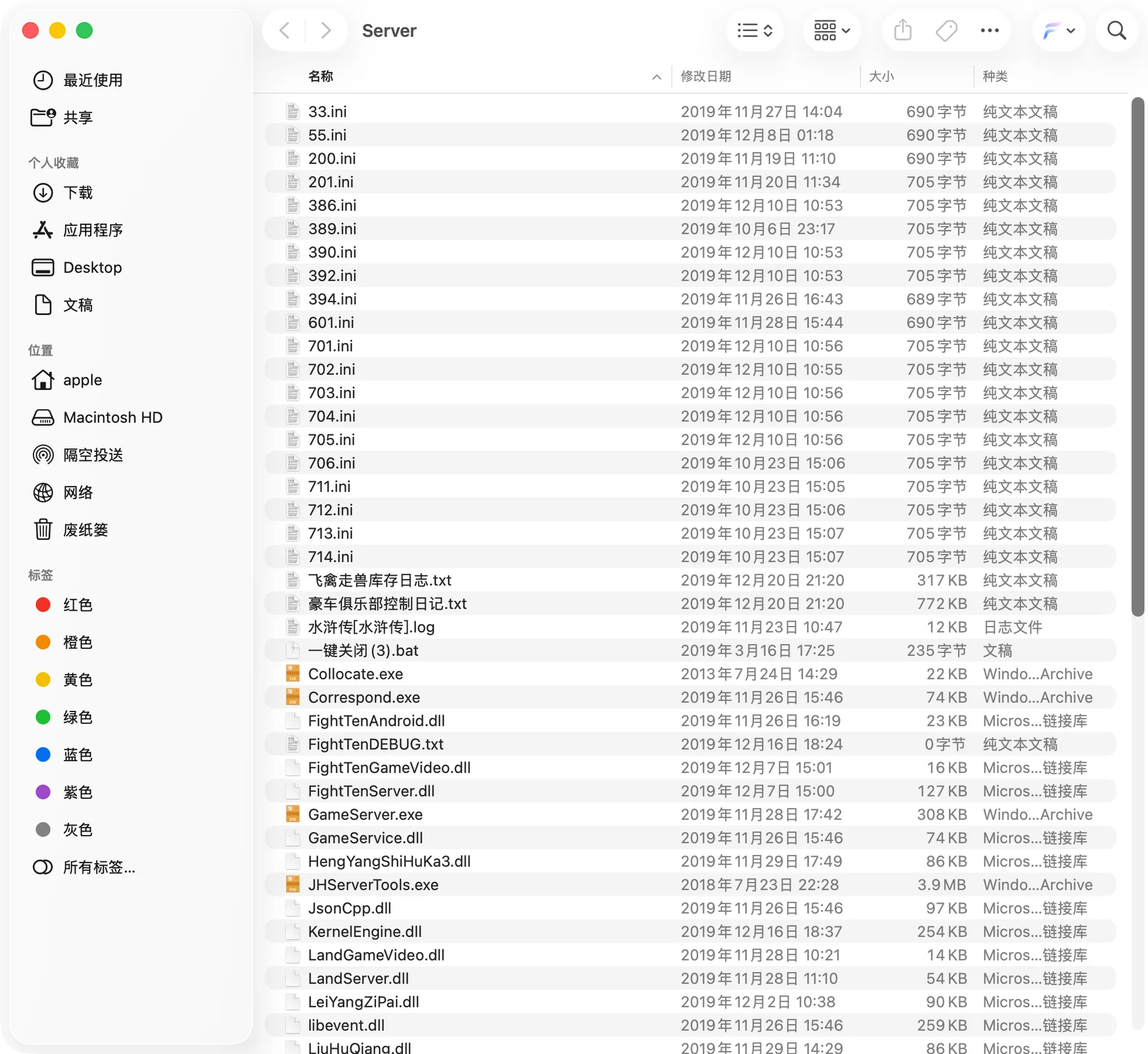Sort by 种类 column header
1148x1054 pixels.
point(996,77)
